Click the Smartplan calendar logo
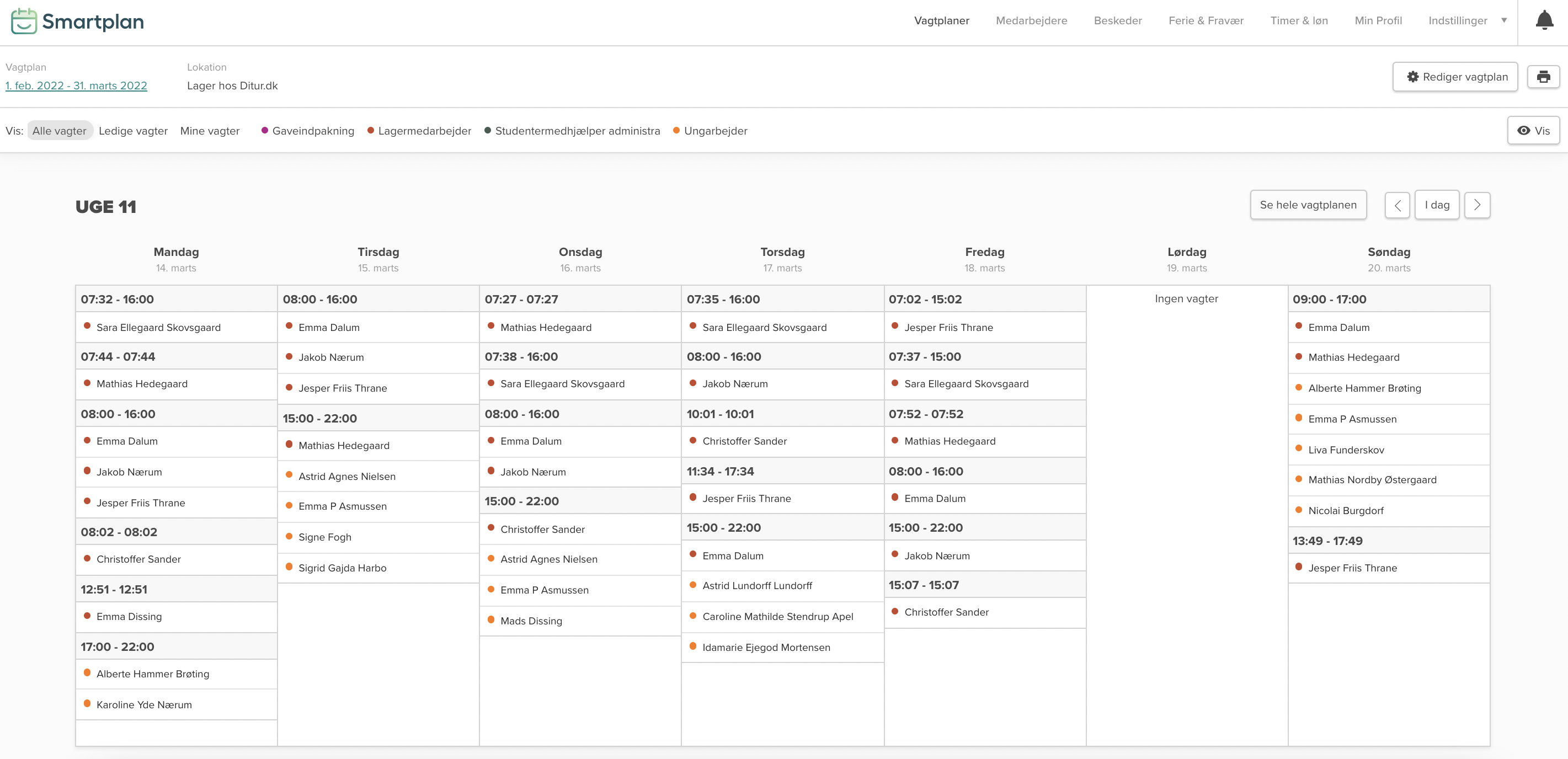 (x=23, y=22)
